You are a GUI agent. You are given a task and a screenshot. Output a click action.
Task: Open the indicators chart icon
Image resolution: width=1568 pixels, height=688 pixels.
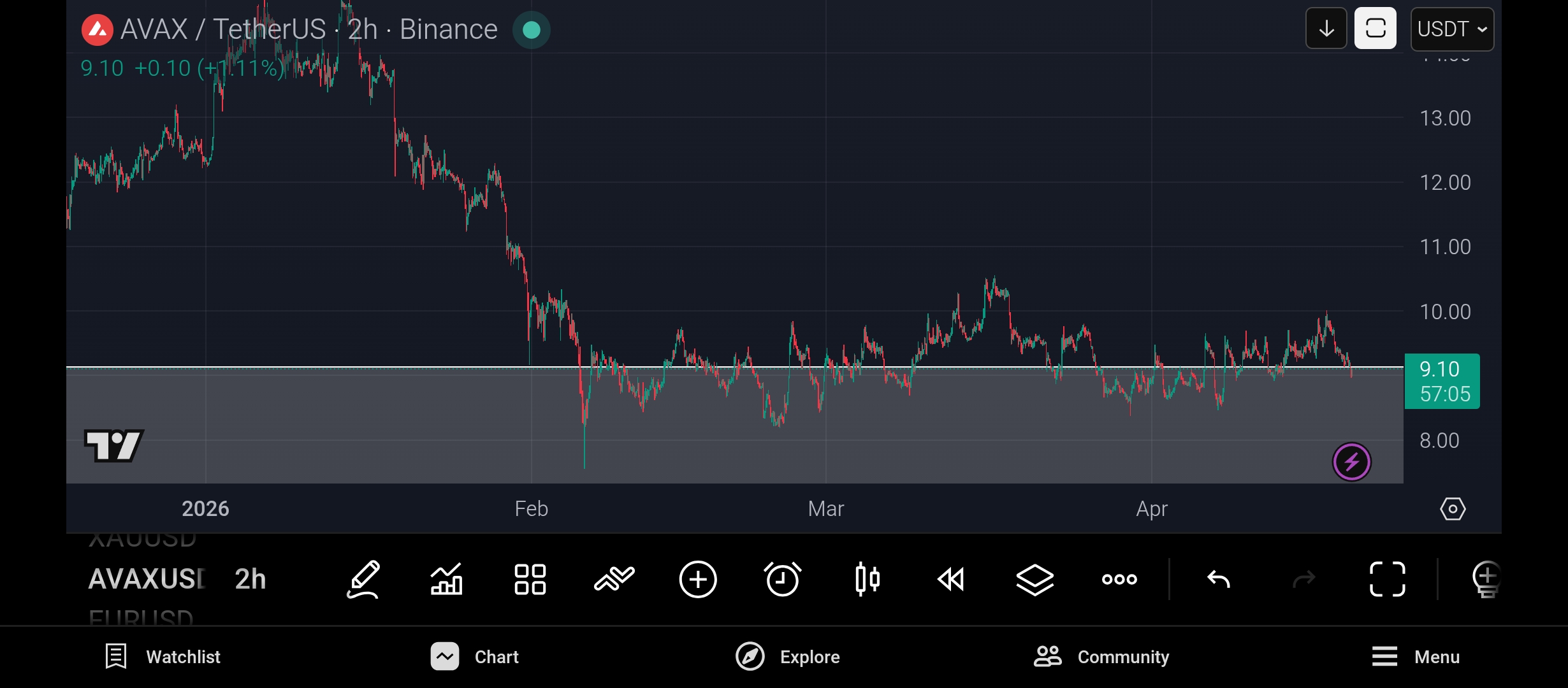click(x=446, y=579)
